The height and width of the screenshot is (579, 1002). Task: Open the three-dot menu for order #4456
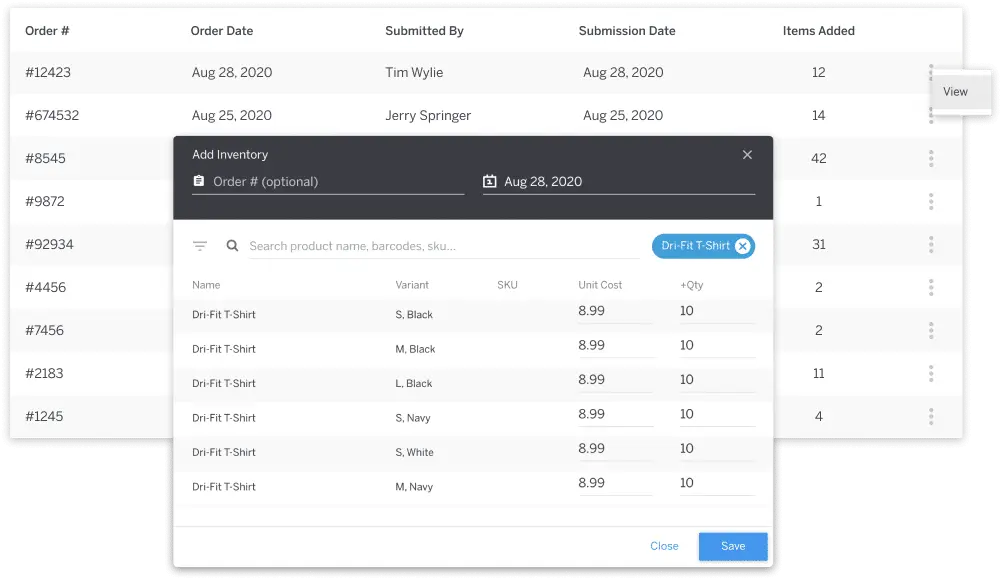point(931,287)
